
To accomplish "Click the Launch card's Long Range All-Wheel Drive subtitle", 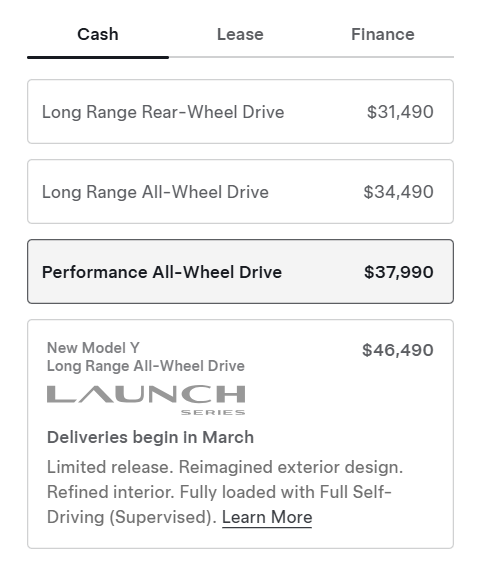I will click(x=146, y=366).
